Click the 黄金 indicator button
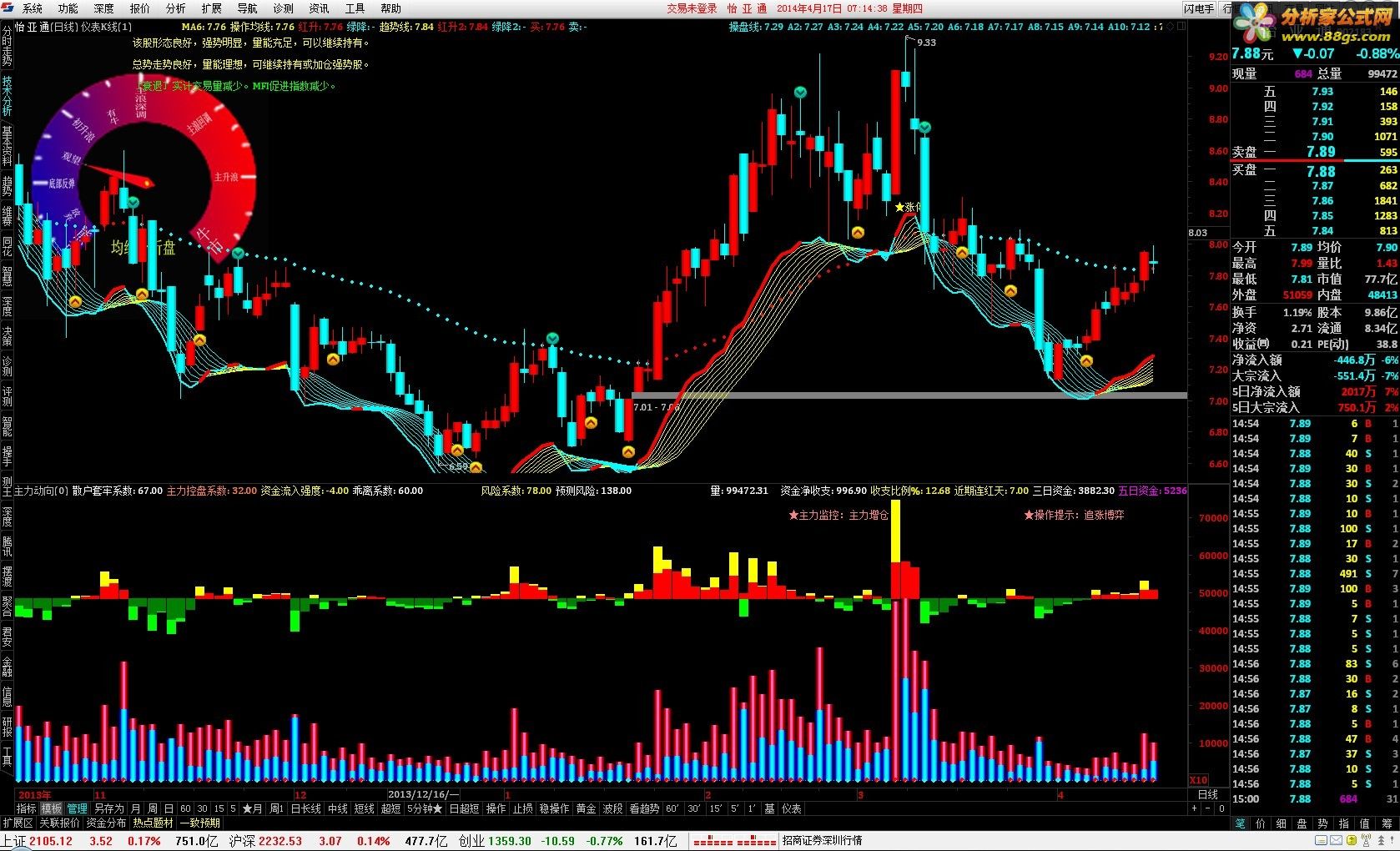 coord(587,808)
